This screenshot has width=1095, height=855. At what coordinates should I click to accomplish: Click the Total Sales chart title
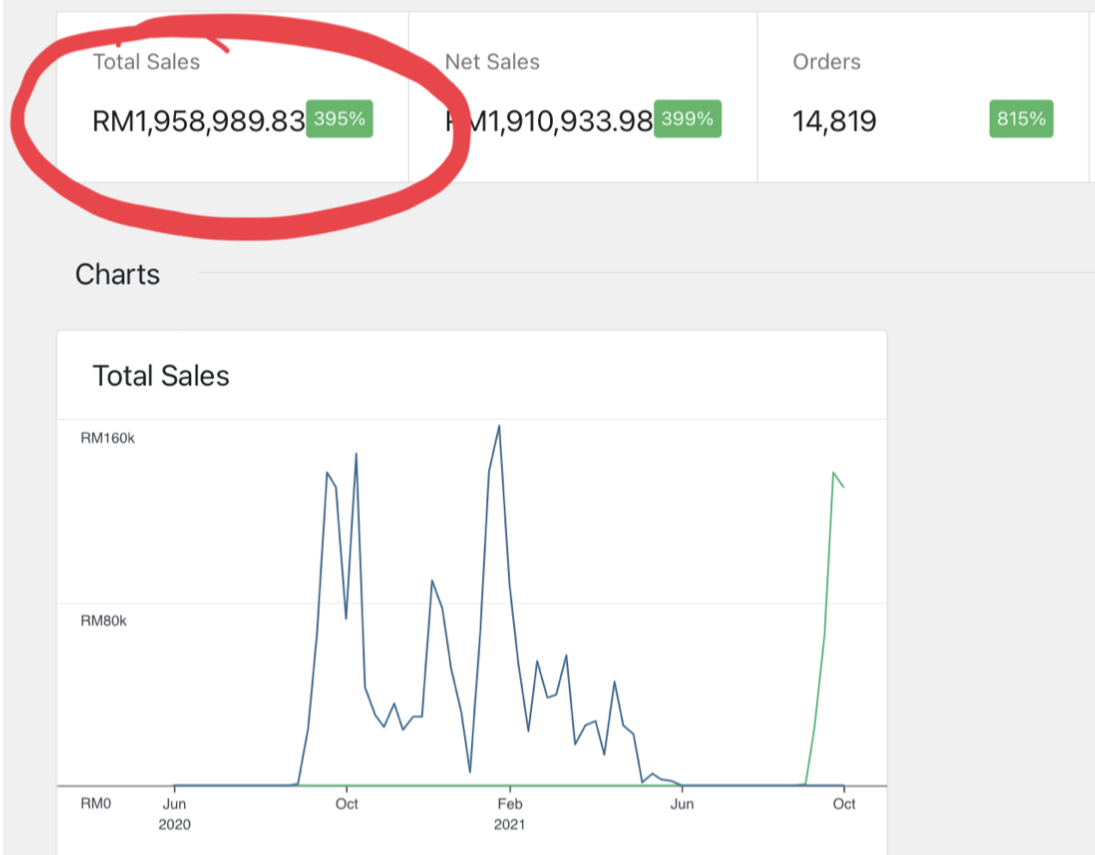161,376
